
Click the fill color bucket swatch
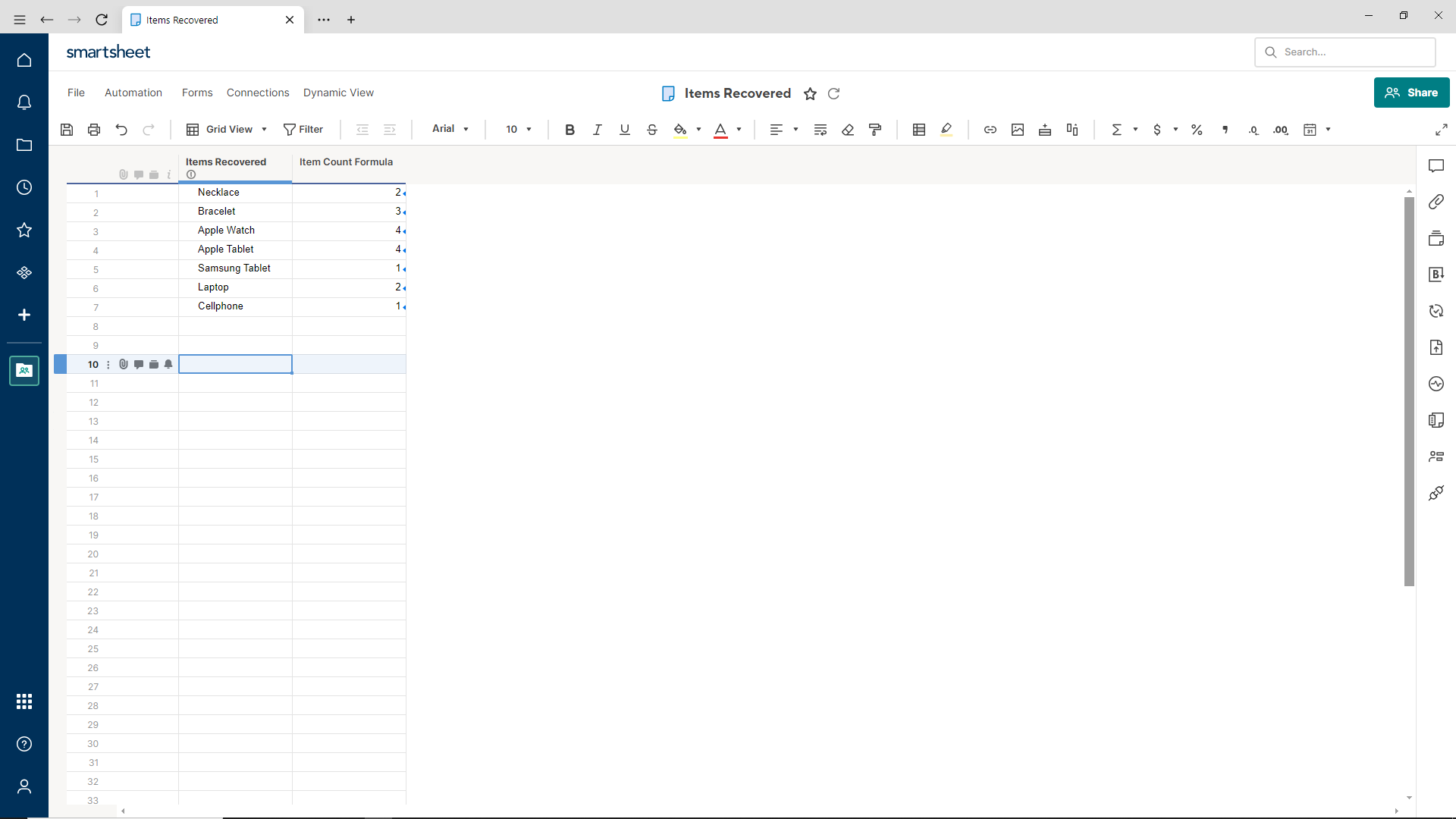[x=680, y=130]
